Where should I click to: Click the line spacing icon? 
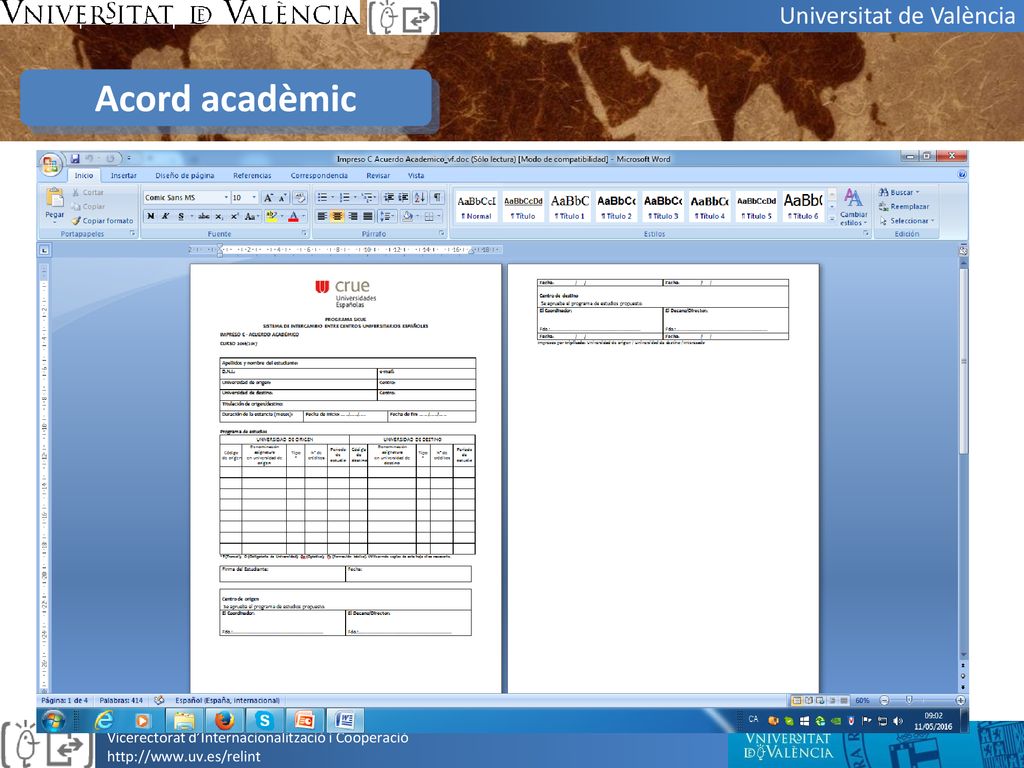[x=385, y=216]
